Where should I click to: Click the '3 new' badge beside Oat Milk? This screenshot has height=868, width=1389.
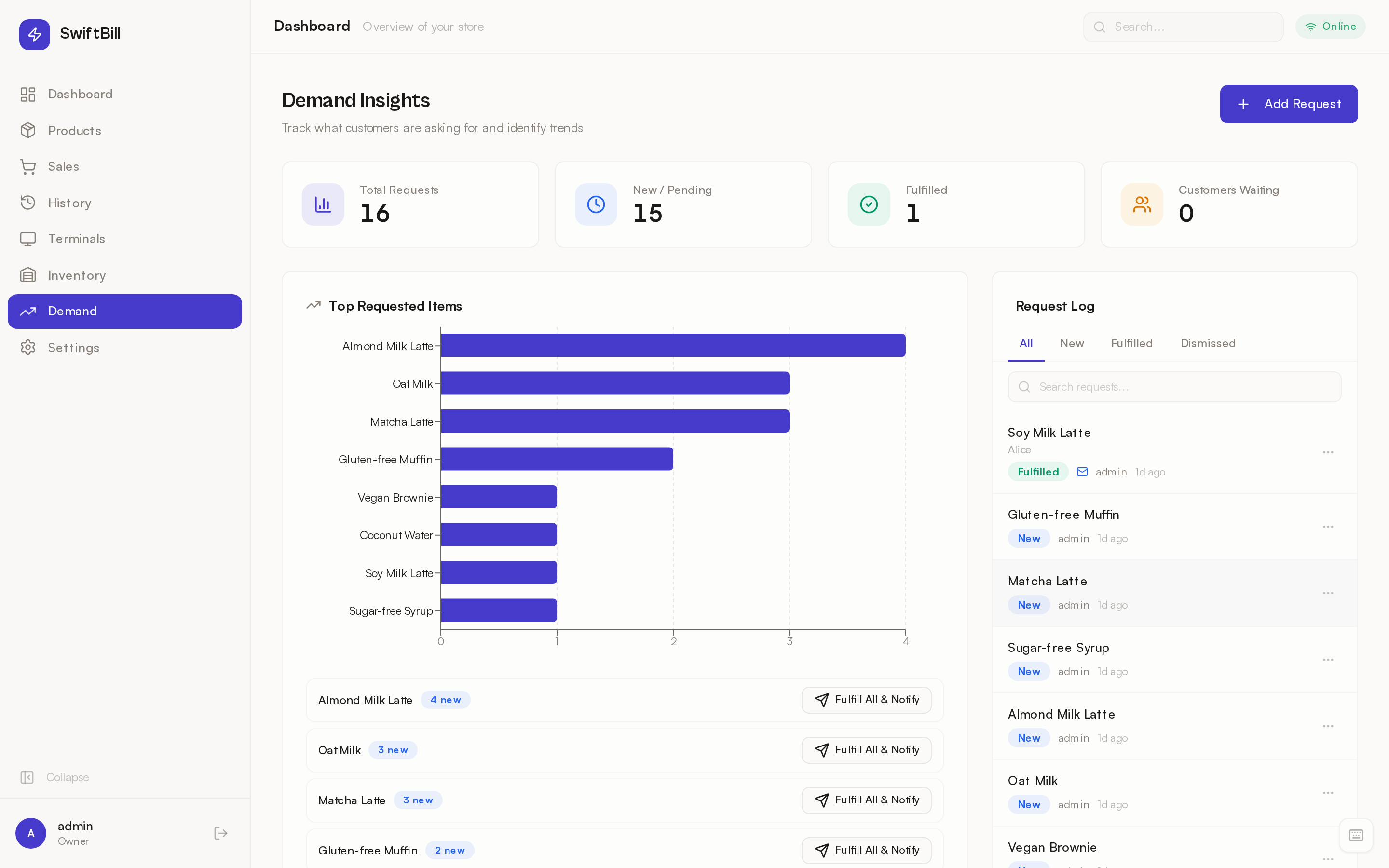tap(393, 750)
